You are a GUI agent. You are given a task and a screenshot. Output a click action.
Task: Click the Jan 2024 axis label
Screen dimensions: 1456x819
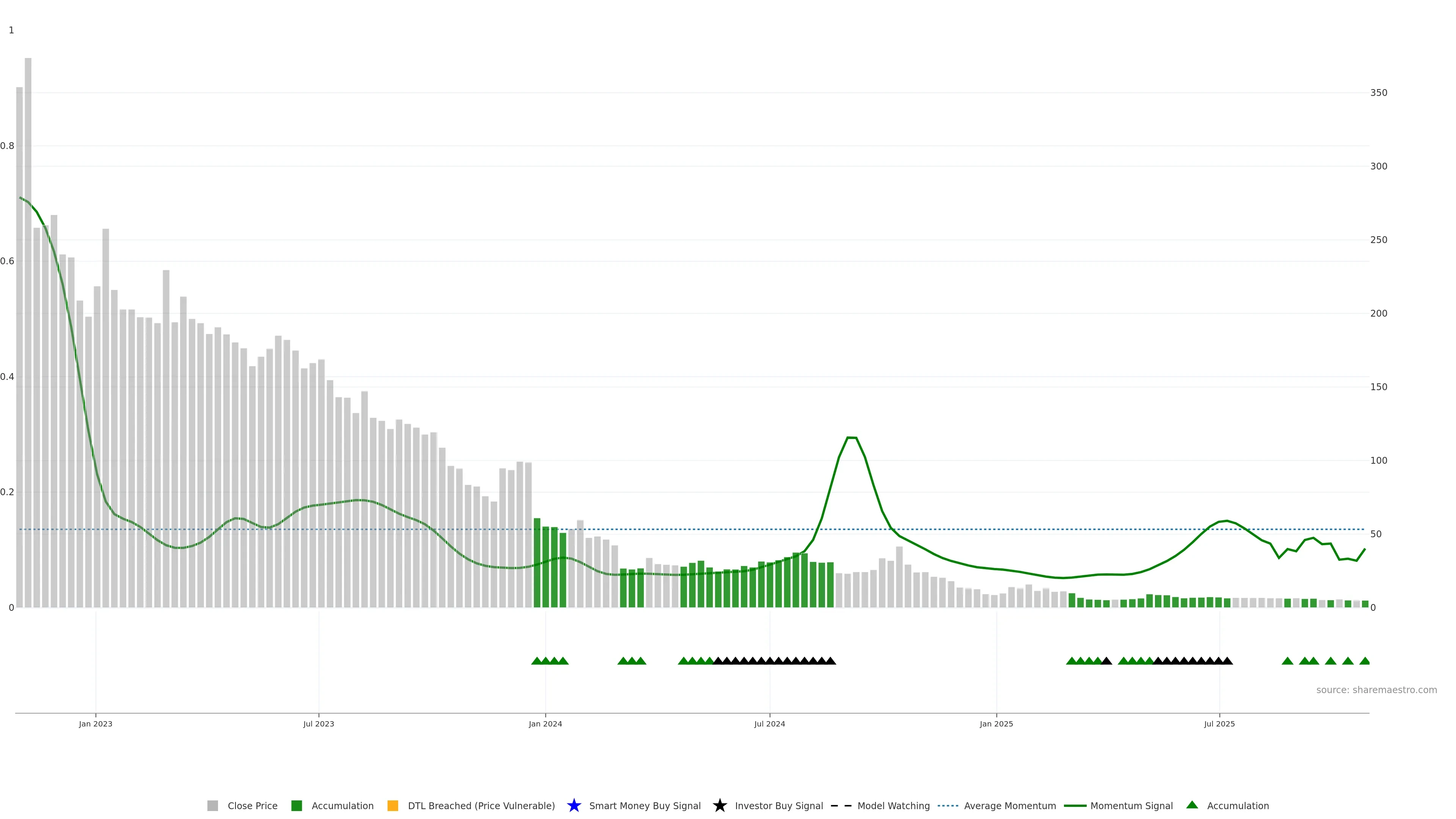coord(545,723)
